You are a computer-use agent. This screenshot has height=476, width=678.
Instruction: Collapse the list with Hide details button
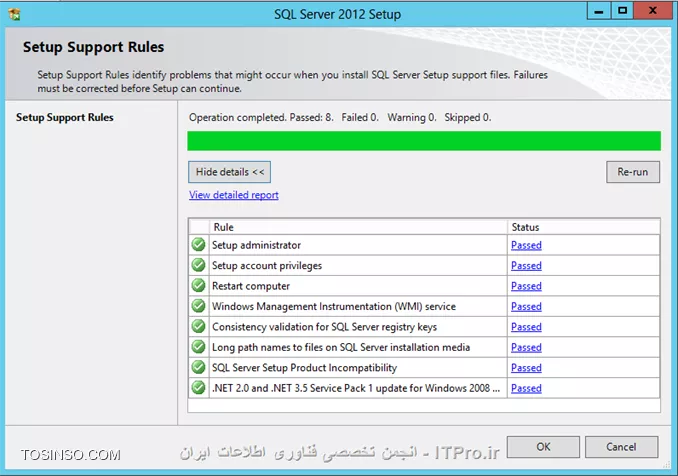click(x=230, y=172)
